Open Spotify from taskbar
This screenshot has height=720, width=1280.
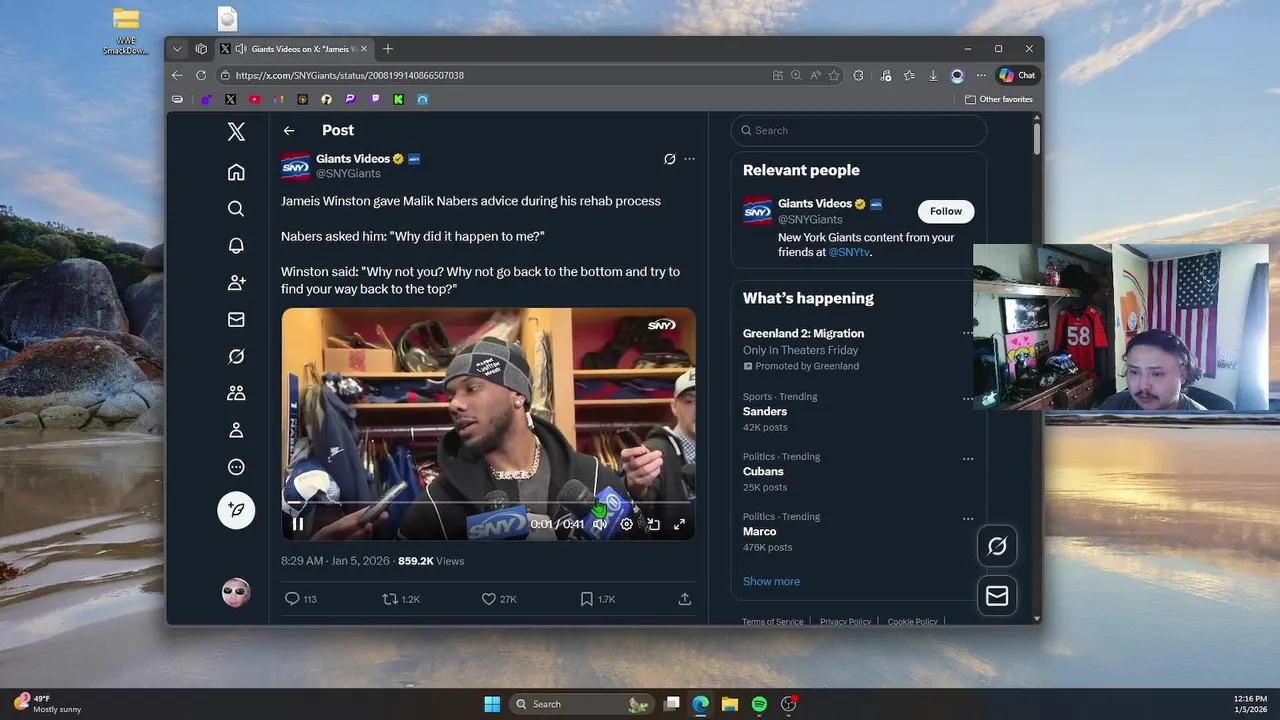(759, 704)
